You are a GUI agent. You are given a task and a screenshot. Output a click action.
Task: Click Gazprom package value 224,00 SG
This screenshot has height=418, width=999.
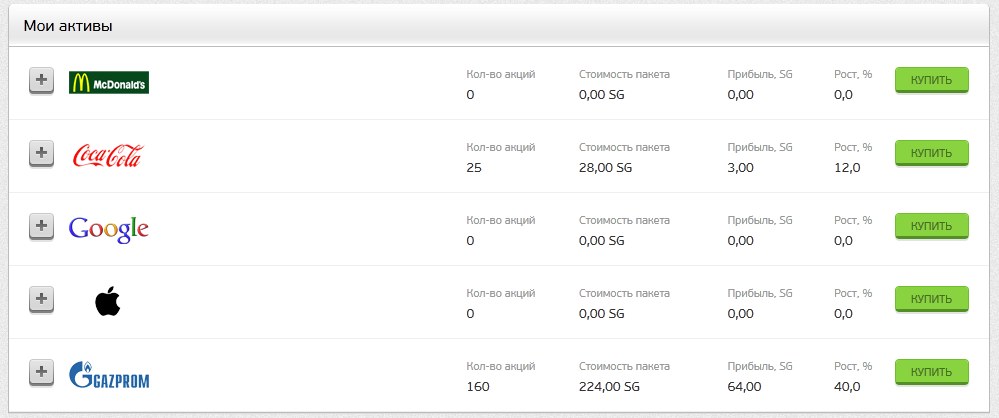click(610, 387)
